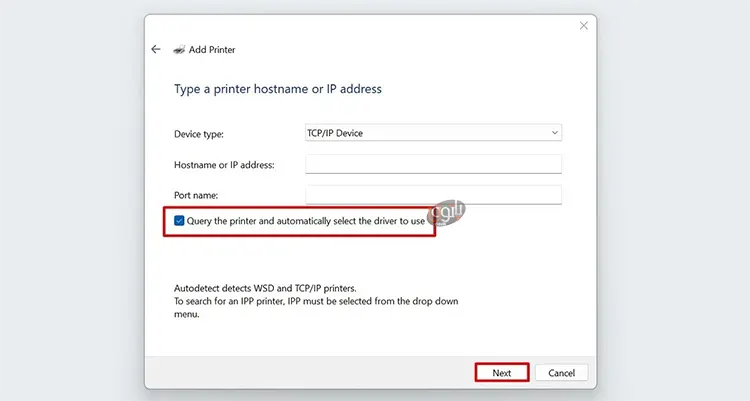Click the 'Autodetect detects WSD and TCP/IP printers.' text
Image resolution: width=750 pixels, height=401 pixels.
tap(265, 288)
